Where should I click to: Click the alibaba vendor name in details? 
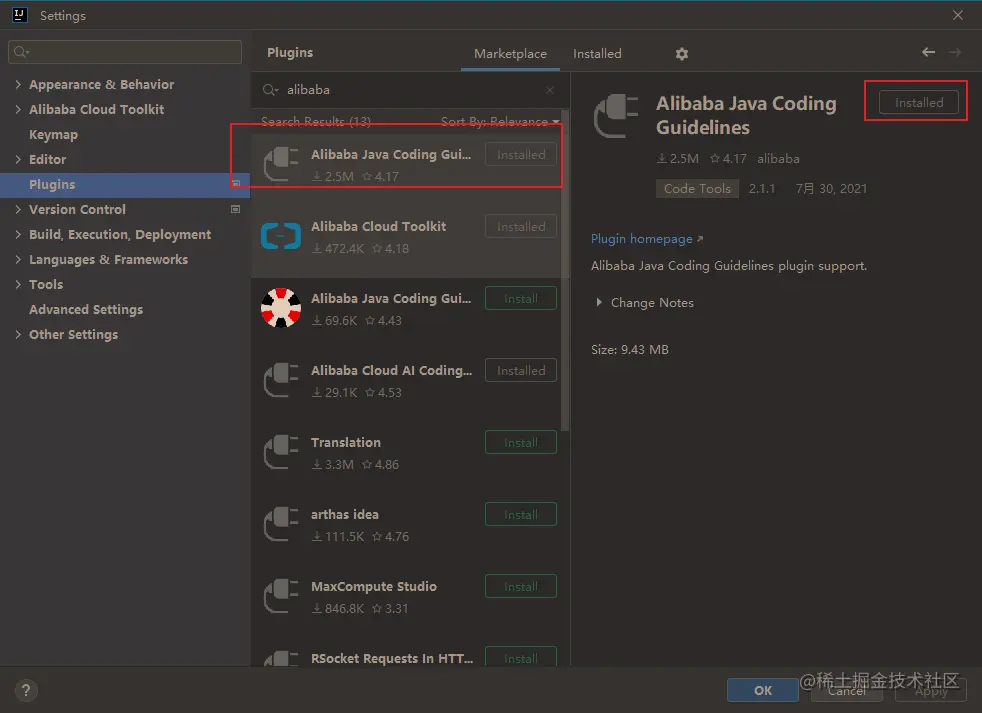pos(778,159)
